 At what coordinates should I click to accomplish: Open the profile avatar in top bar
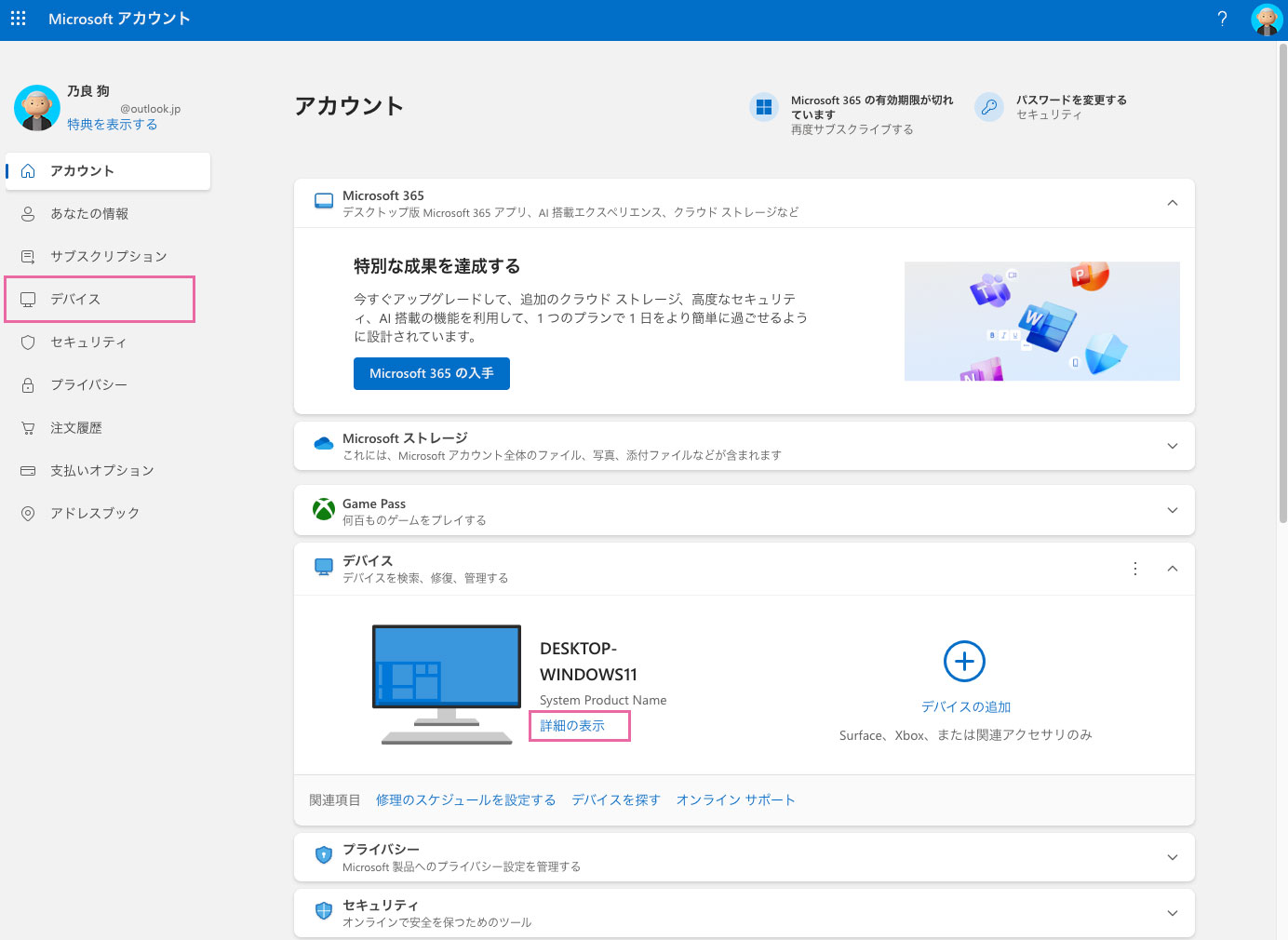pyautogui.click(x=1266, y=20)
